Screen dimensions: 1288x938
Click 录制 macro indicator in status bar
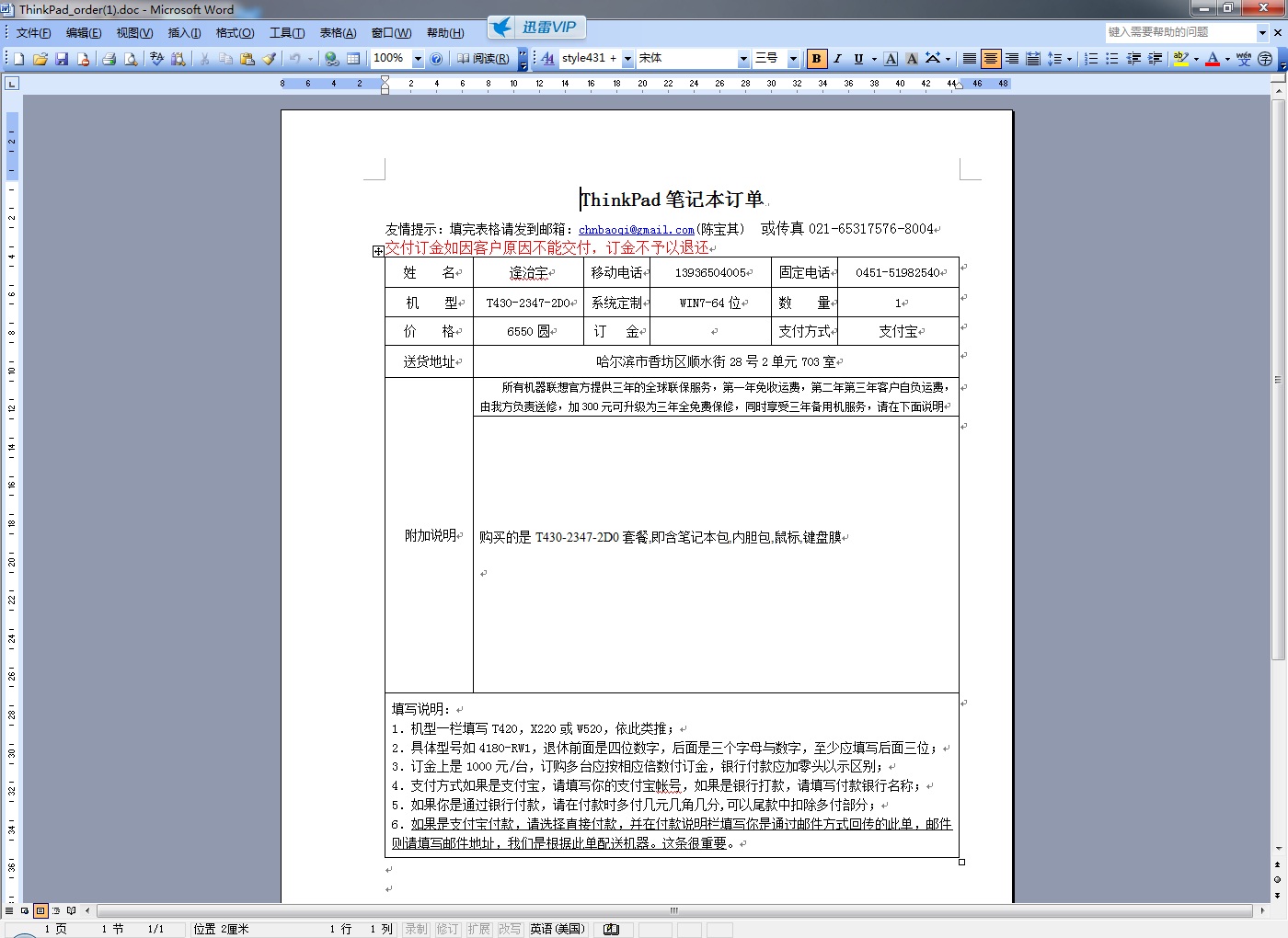click(x=416, y=929)
